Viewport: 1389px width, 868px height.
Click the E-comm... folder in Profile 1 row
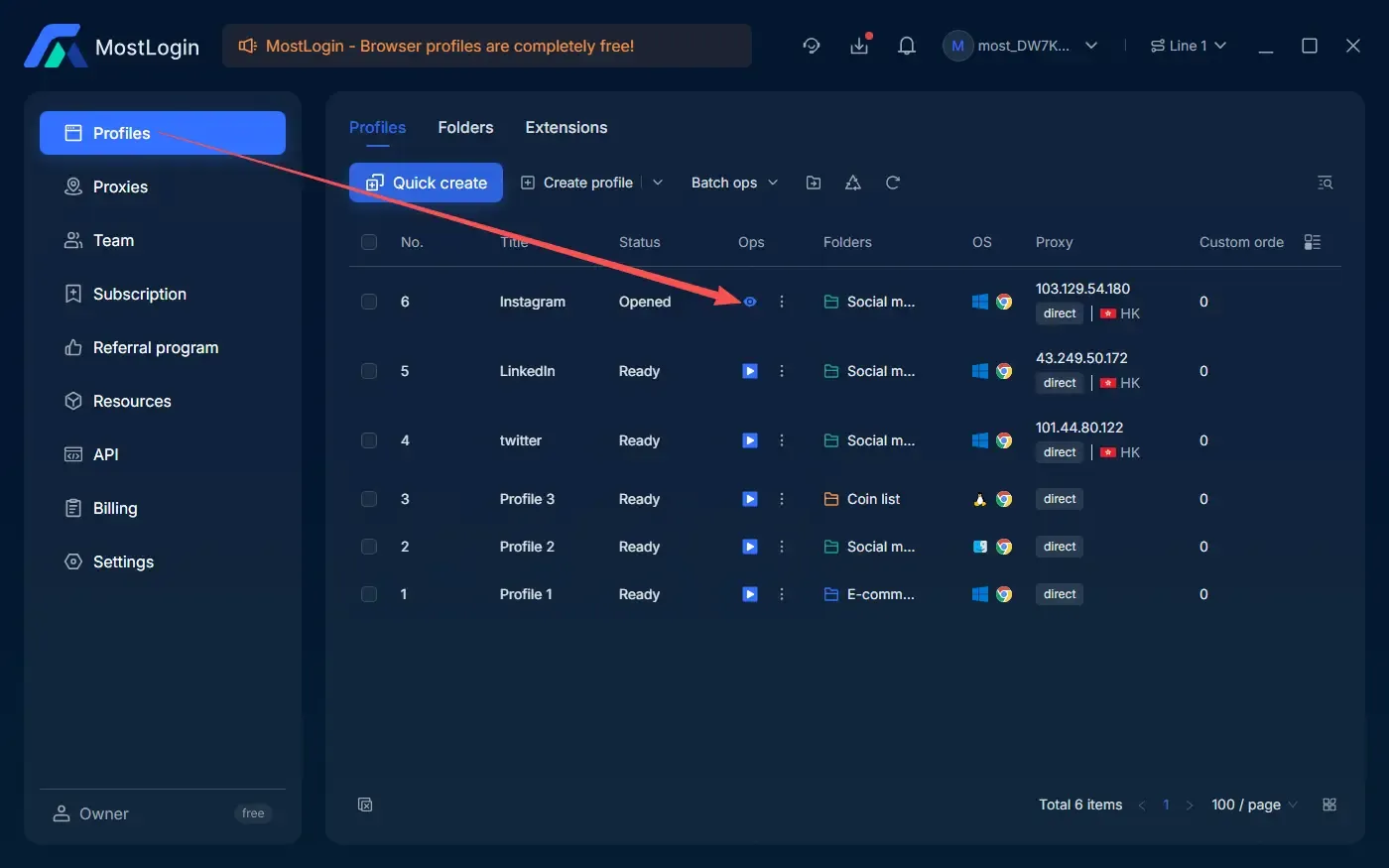coord(870,594)
